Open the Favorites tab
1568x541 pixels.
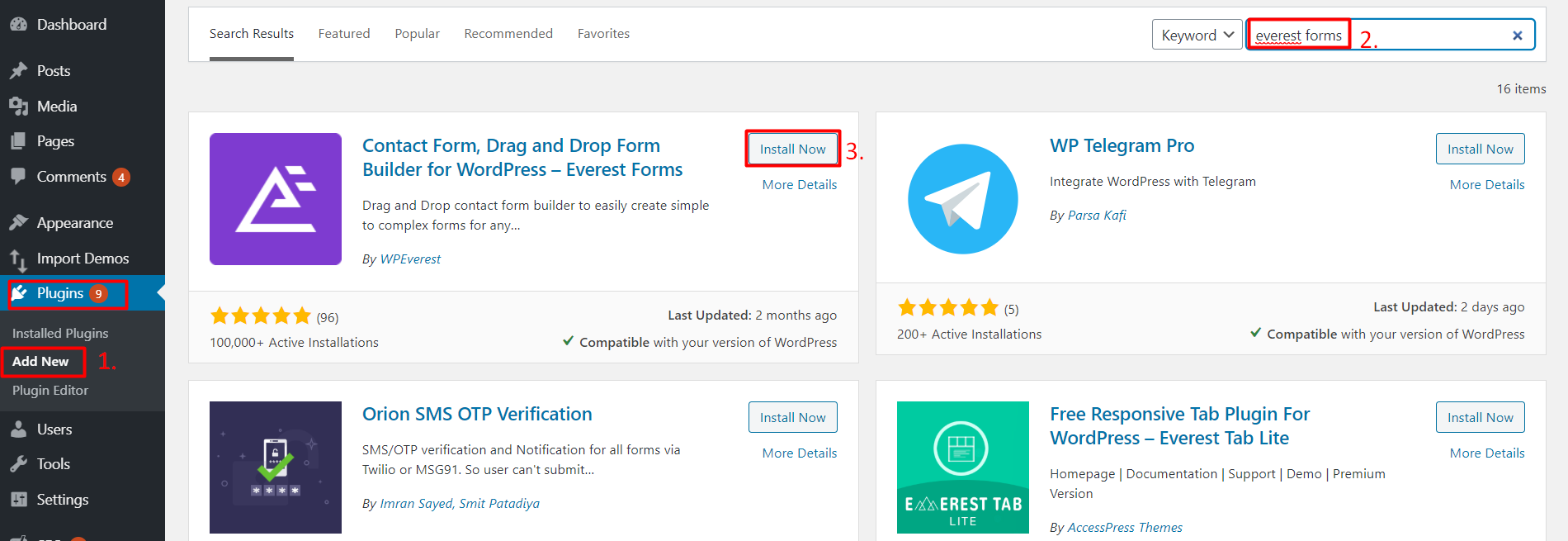pyautogui.click(x=603, y=34)
